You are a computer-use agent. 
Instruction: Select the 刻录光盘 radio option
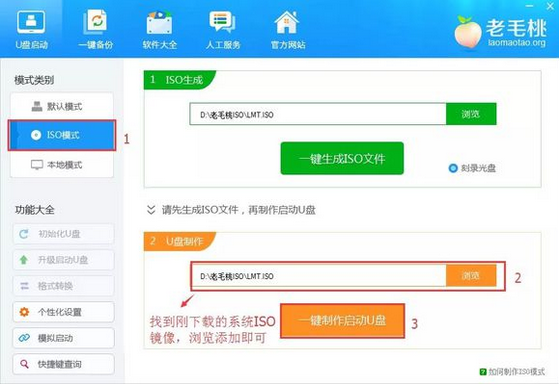point(453,168)
